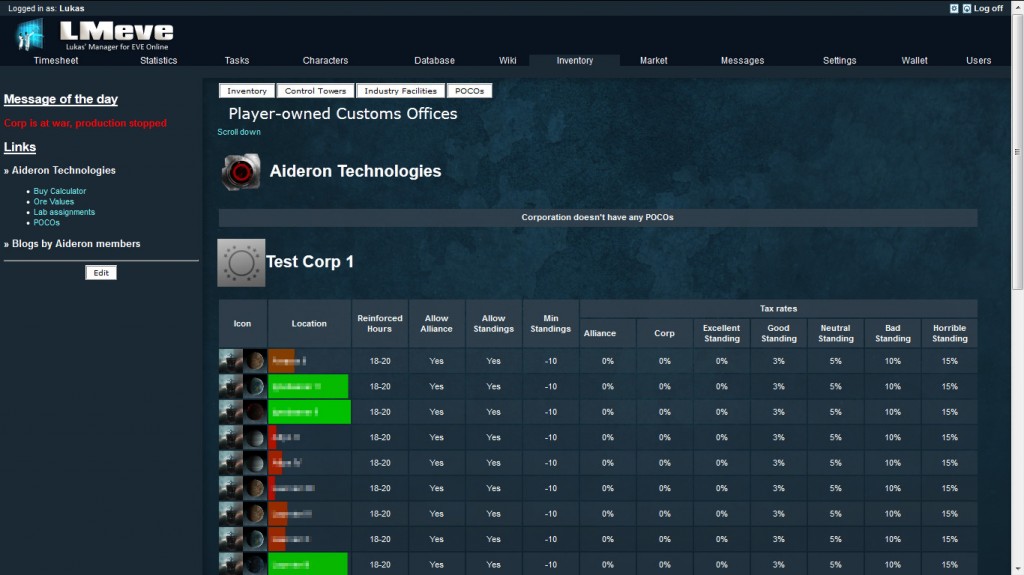Click the Min Standings column header
Viewport: 1024px width, 575px height.
click(x=551, y=323)
